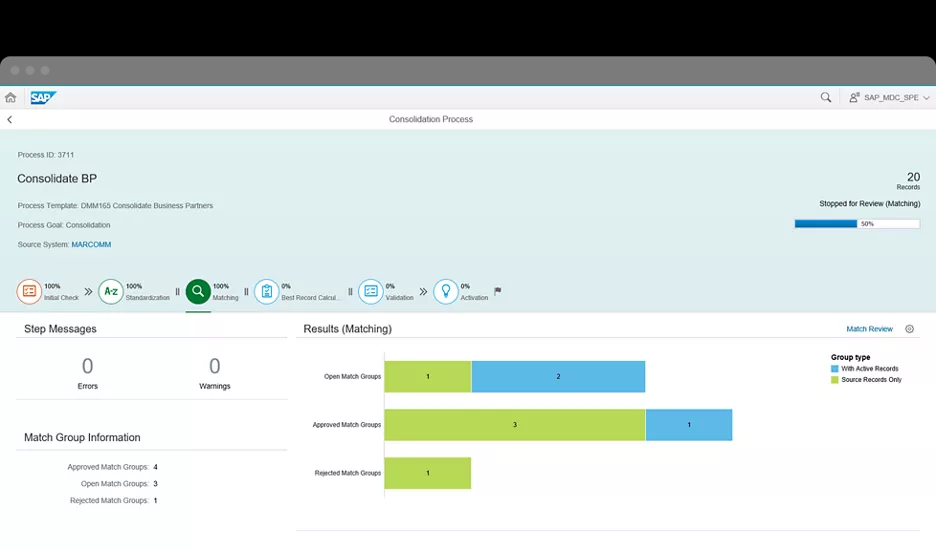Open chart settings gear icon

tap(909, 329)
